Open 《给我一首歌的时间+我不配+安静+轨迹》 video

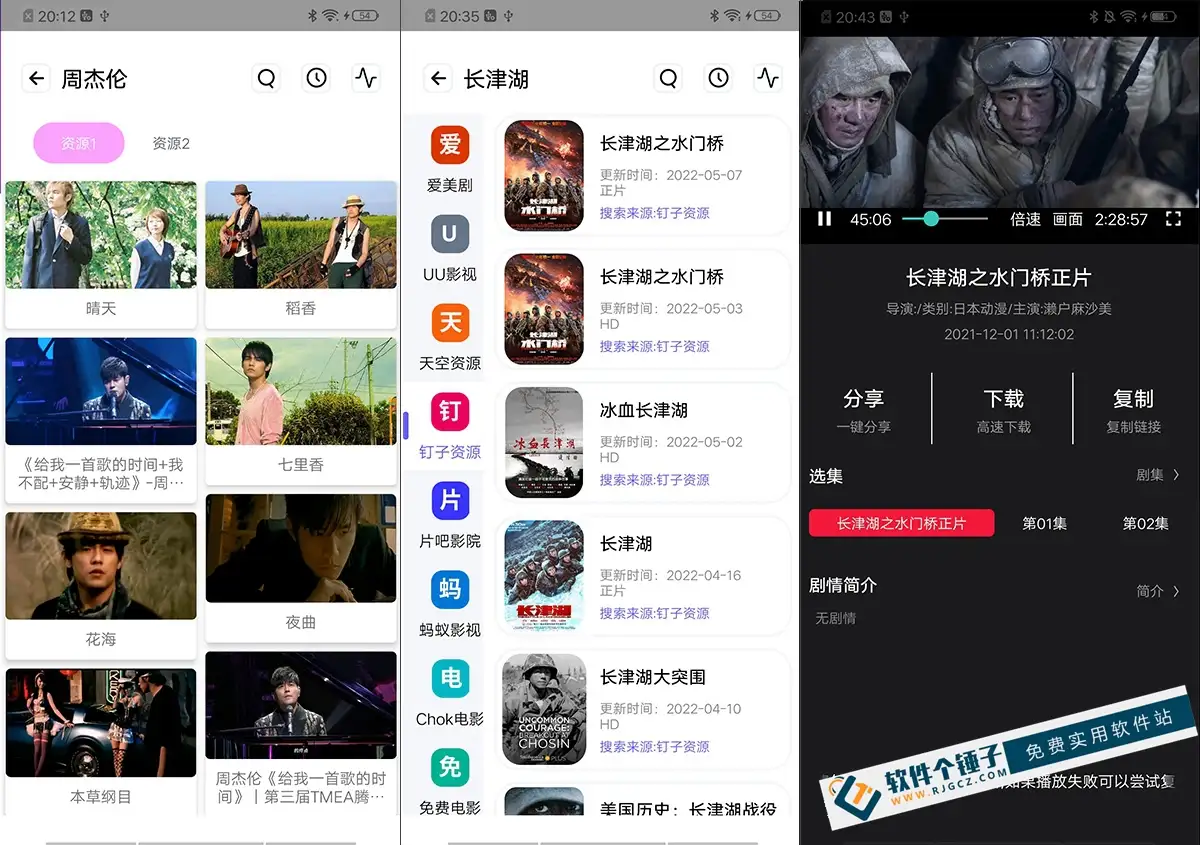tap(101, 391)
